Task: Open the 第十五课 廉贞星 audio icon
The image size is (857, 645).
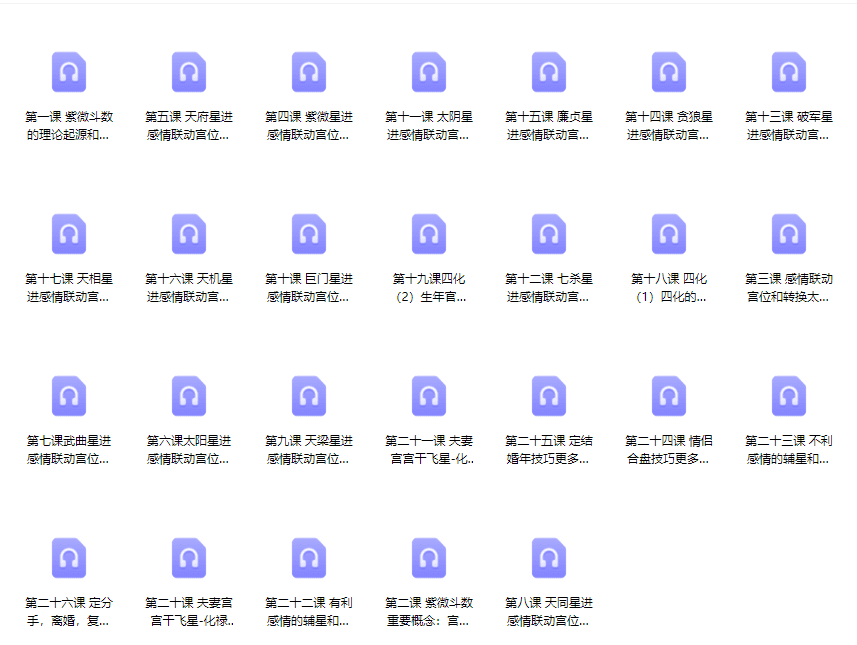Action: pos(549,73)
